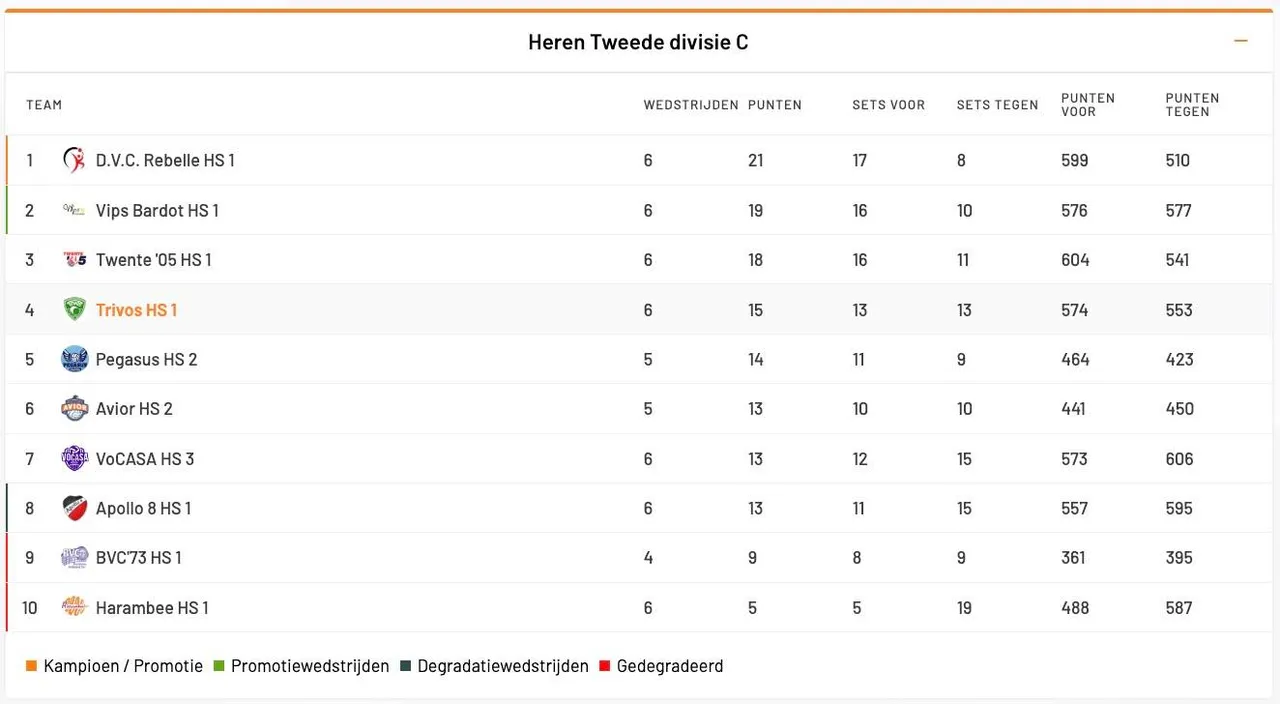Click the Heren Tweede divisie C title
The width and height of the screenshot is (1280, 704).
point(638,42)
